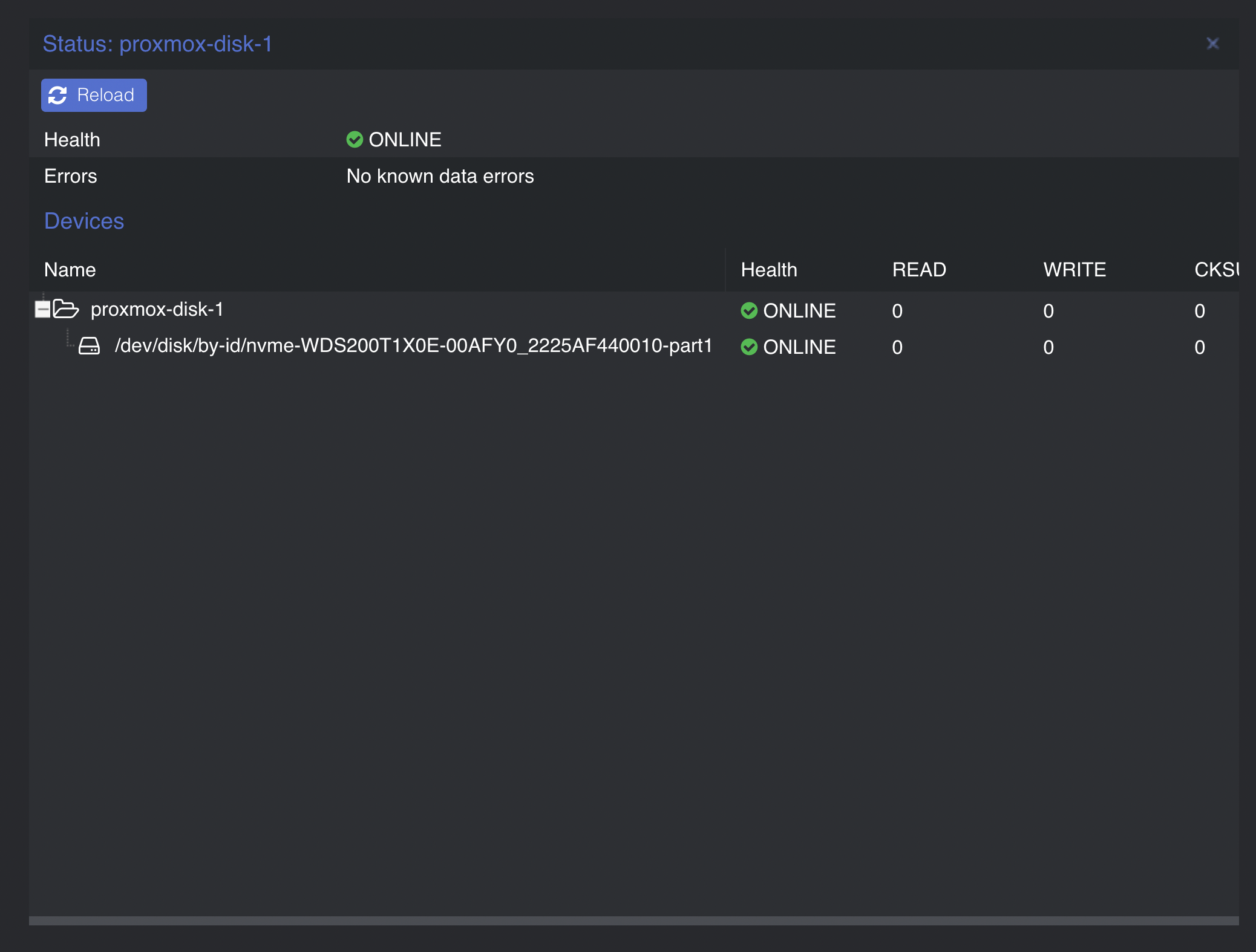
Task: Select the nvme-WDS200T1X0E part1 device row
Action: coord(634,346)
